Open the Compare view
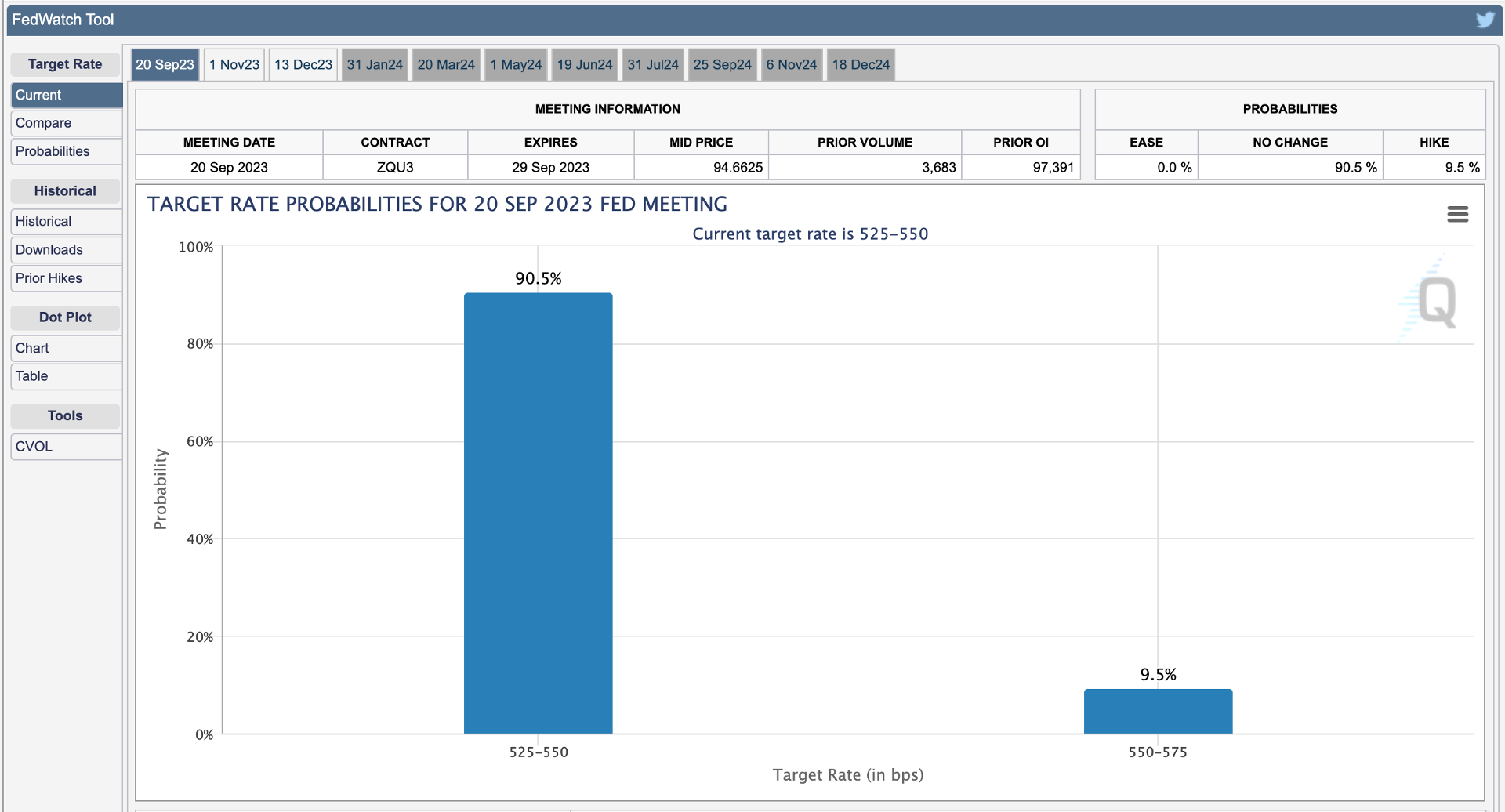 coord(67,123)
